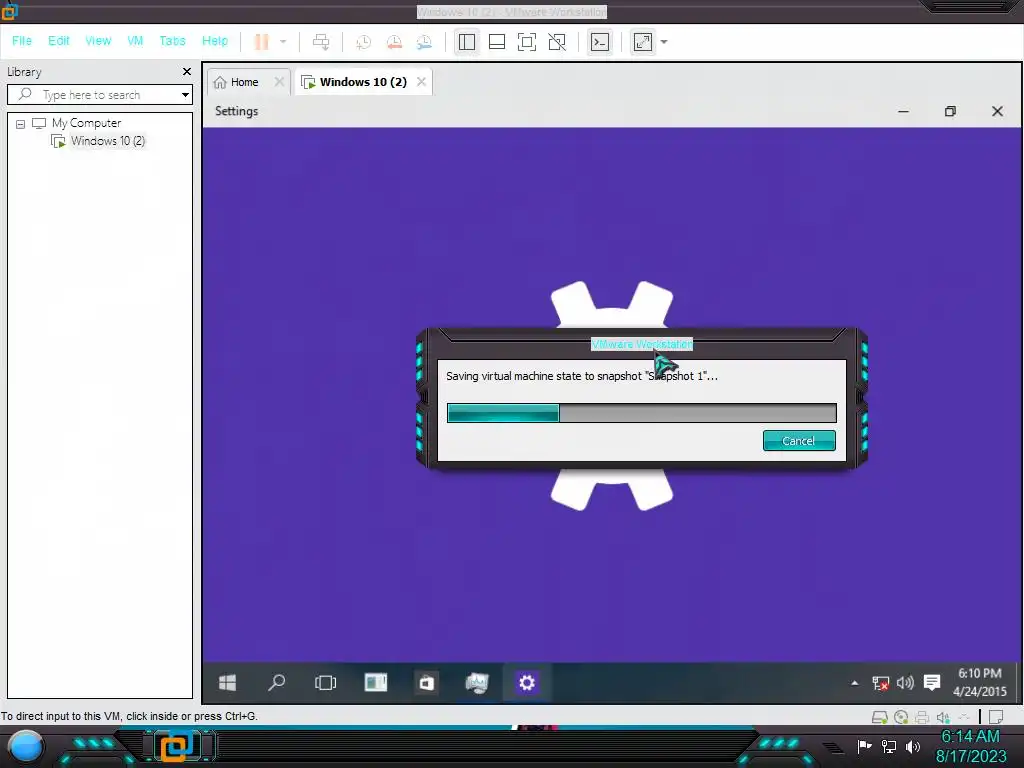Open the File menu
Viewport: 1024px width, 768px height.
coord(22,40)
